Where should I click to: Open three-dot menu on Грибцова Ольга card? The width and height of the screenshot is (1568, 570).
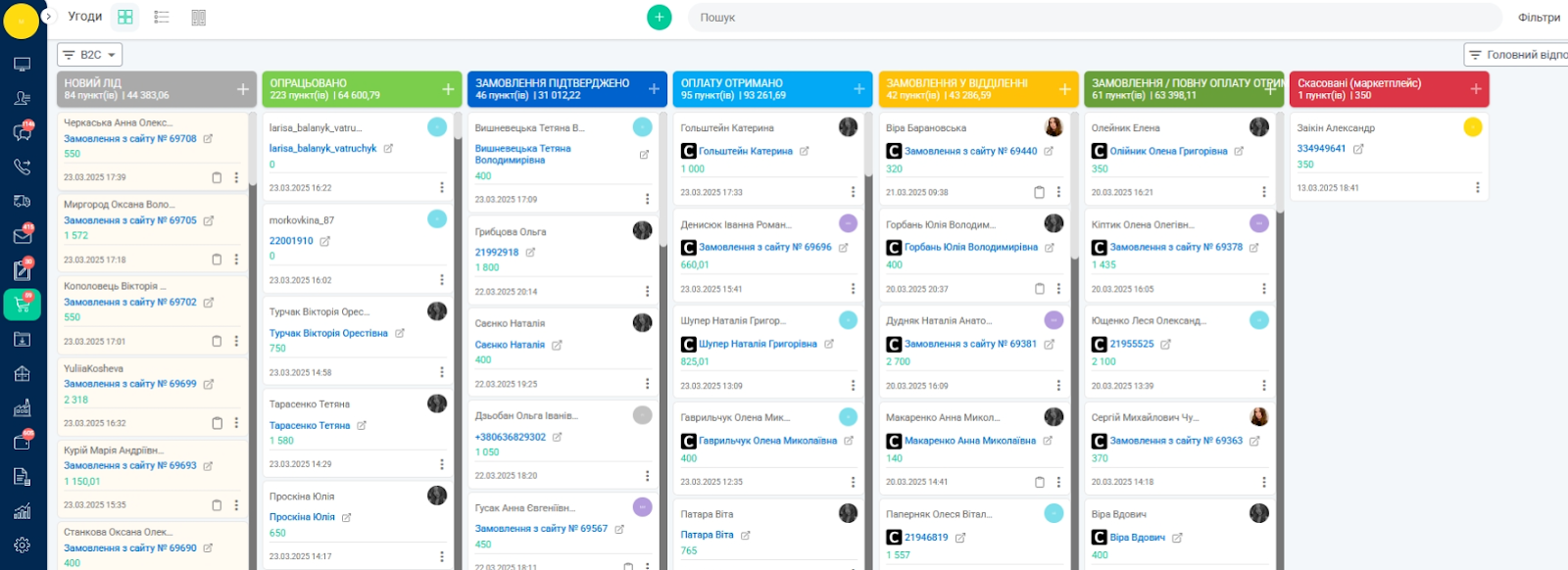click(x=648, y=291)
